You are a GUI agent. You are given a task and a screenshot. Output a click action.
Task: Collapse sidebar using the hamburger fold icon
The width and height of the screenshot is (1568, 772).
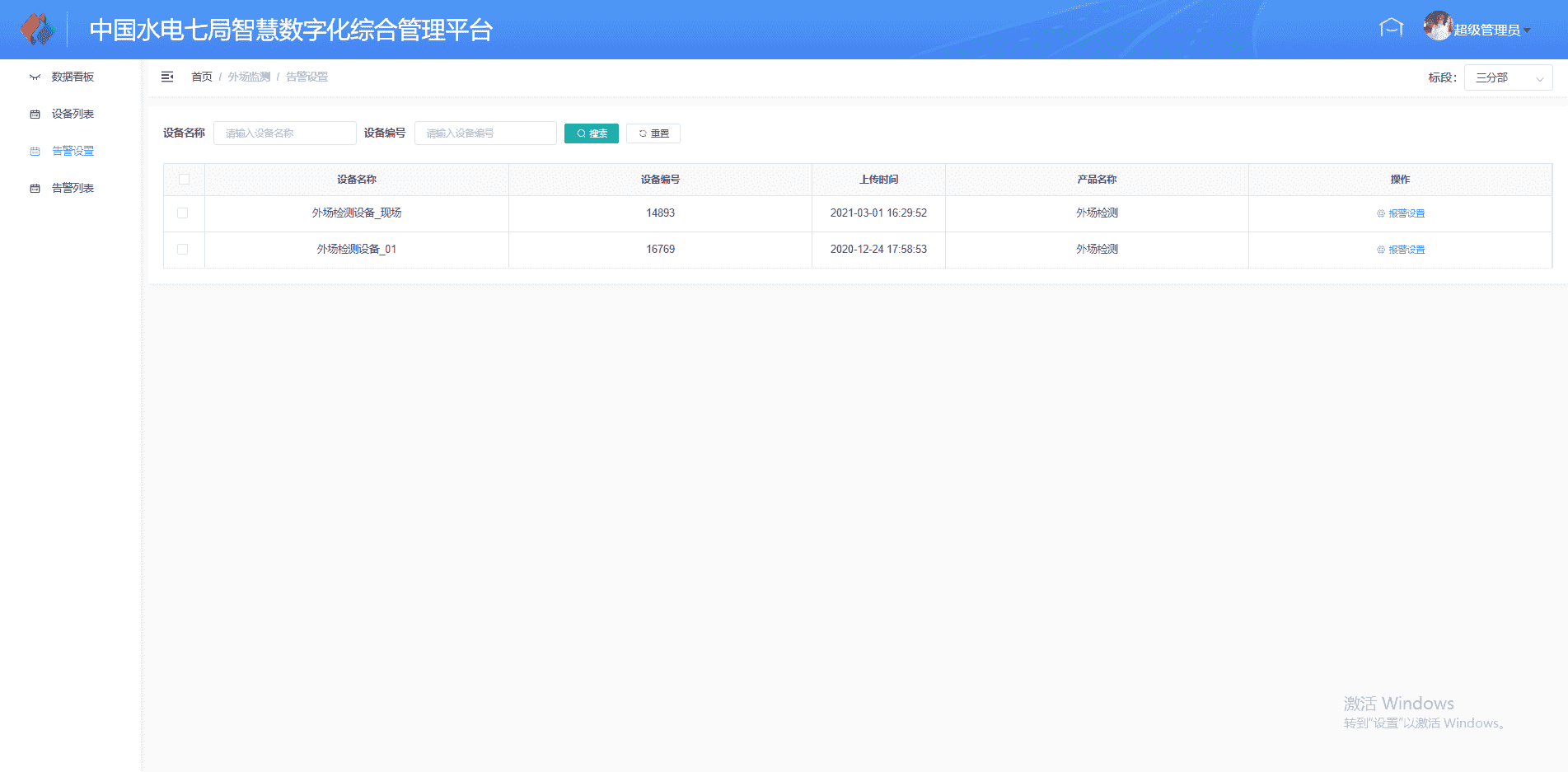tap(167, 77)
